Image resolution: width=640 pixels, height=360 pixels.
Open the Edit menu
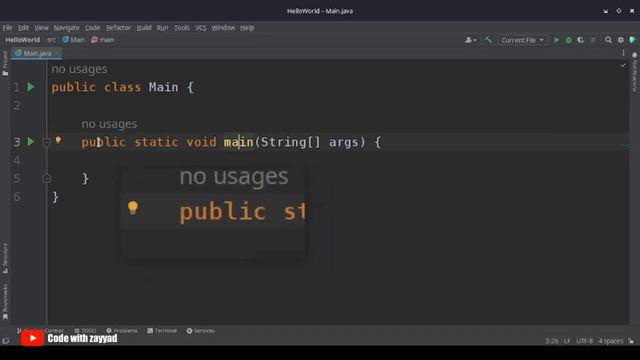(x=23, y=28)
